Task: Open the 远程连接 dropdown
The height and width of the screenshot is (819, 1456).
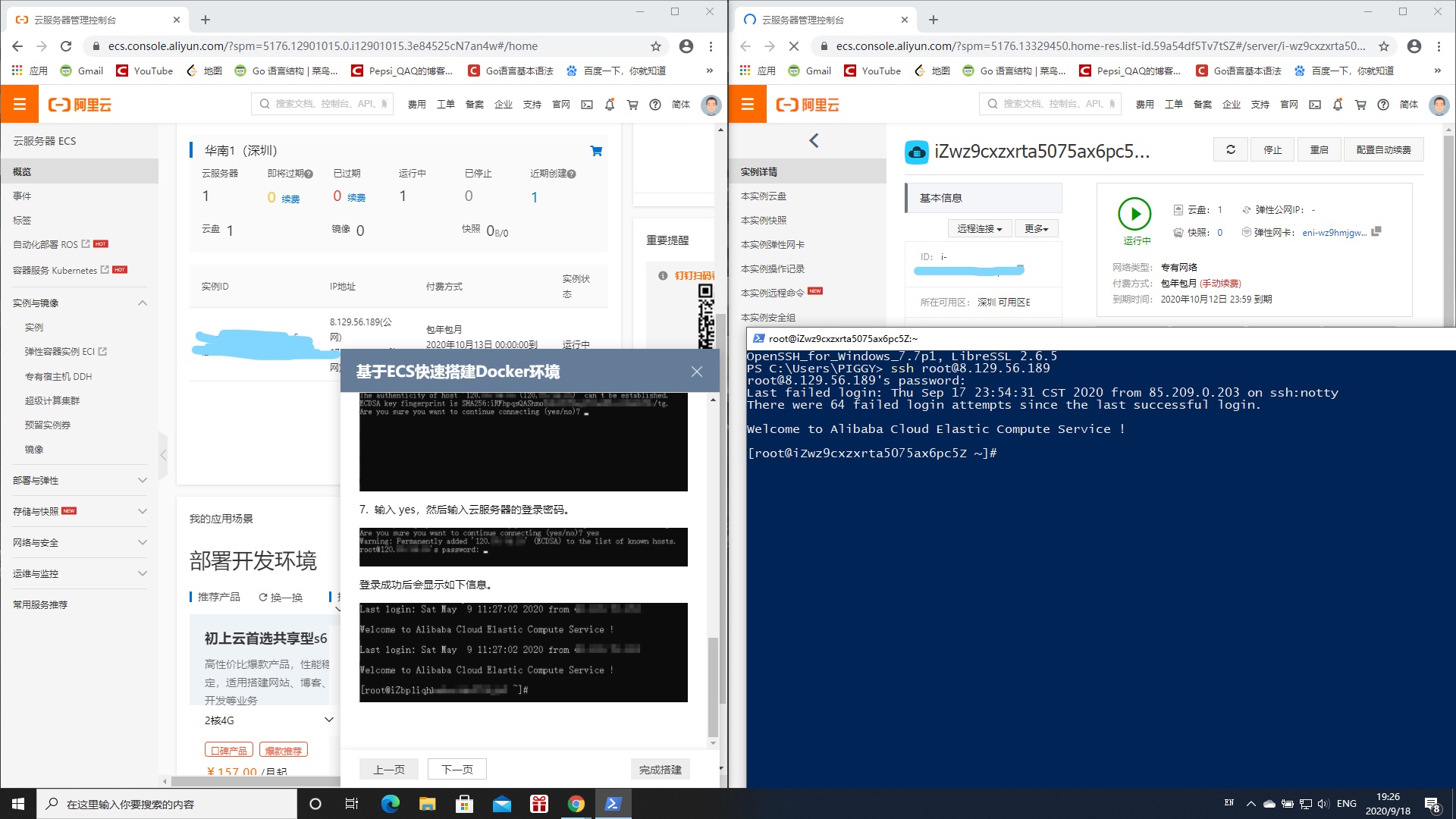Action: coord(979,228)
